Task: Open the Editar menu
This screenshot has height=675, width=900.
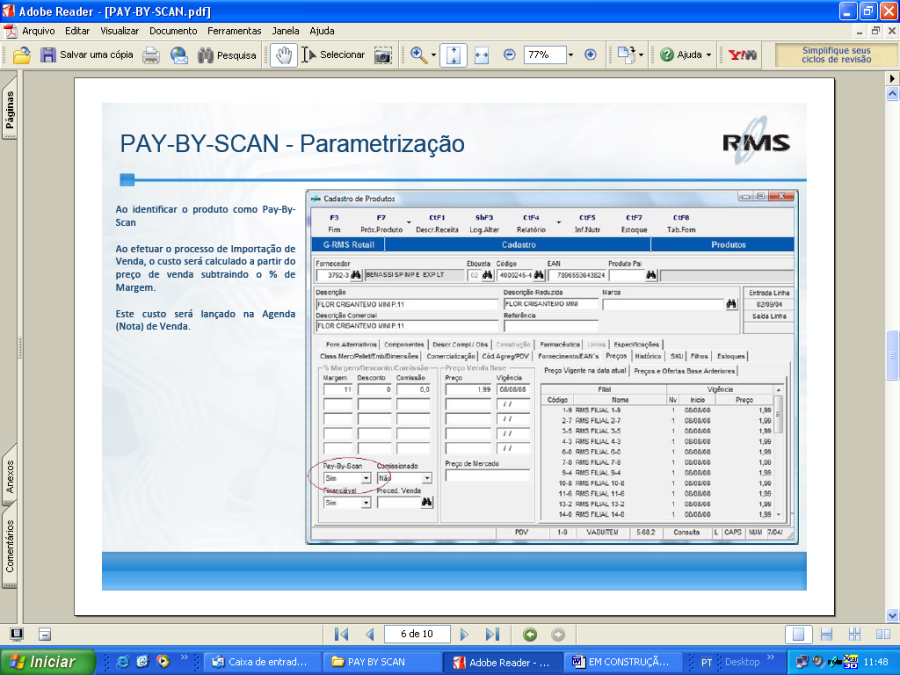Action: [77, 31]
